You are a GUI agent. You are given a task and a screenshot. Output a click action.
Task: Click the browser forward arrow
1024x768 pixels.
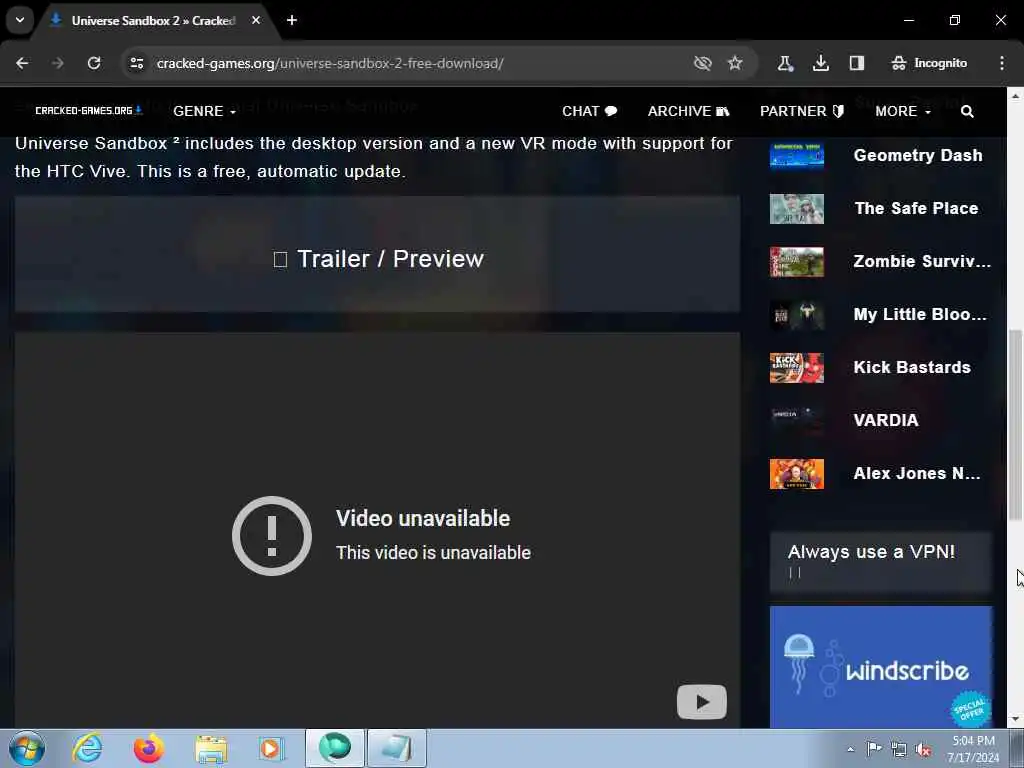[58, 63]
